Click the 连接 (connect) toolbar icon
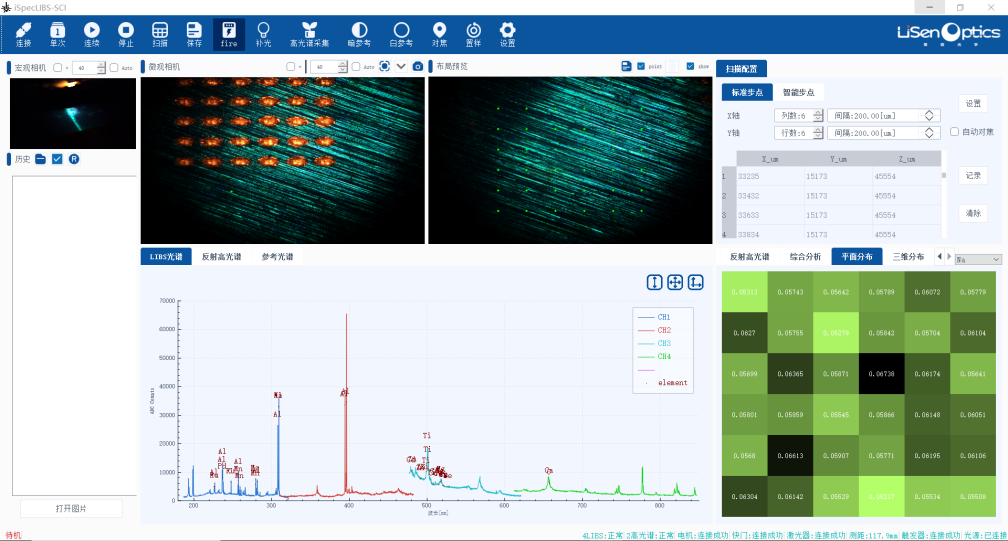The image size is (1008, 541). pos(23,35)
